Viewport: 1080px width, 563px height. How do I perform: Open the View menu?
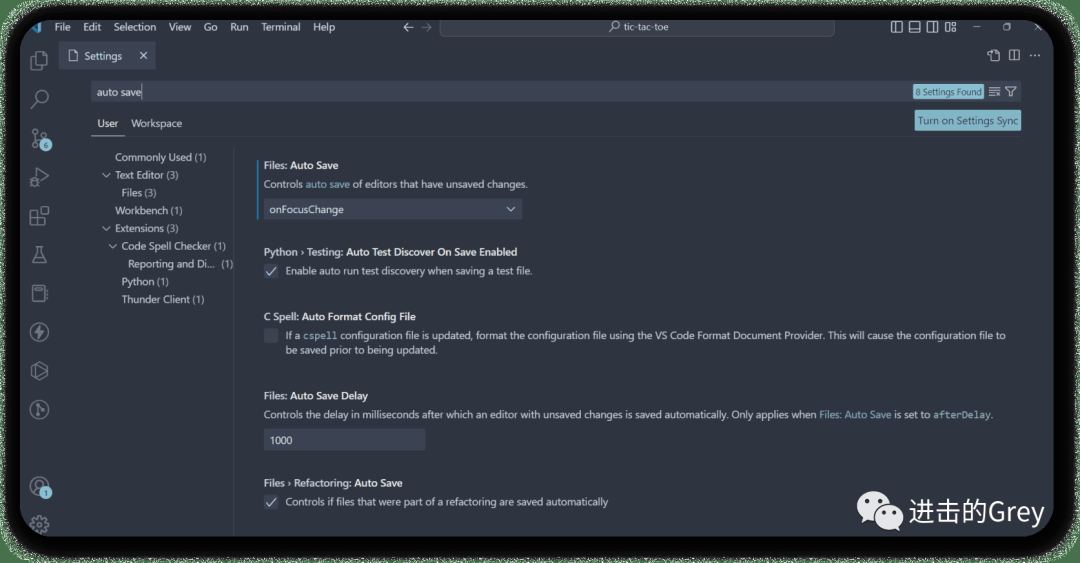(x=180, y=27)
